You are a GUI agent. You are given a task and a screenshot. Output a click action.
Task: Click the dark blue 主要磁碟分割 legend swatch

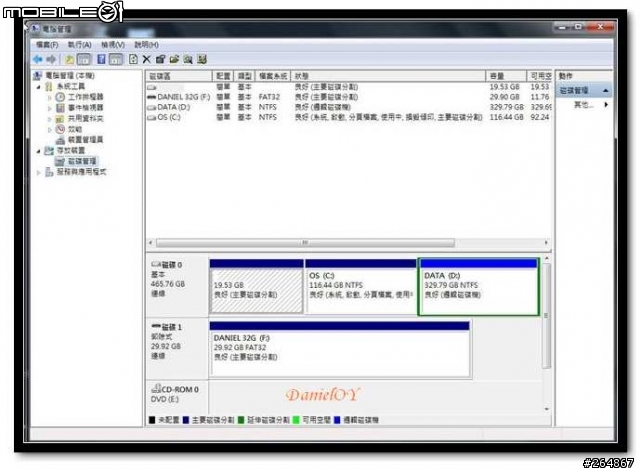pos(186,420)
